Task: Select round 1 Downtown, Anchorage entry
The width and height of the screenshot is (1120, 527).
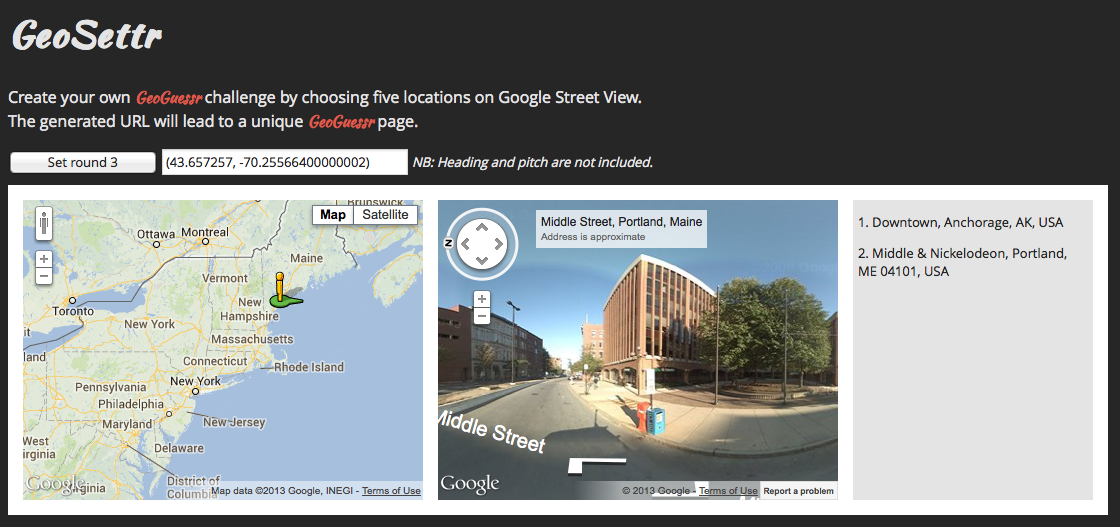Action: click(x=960, y=223)
